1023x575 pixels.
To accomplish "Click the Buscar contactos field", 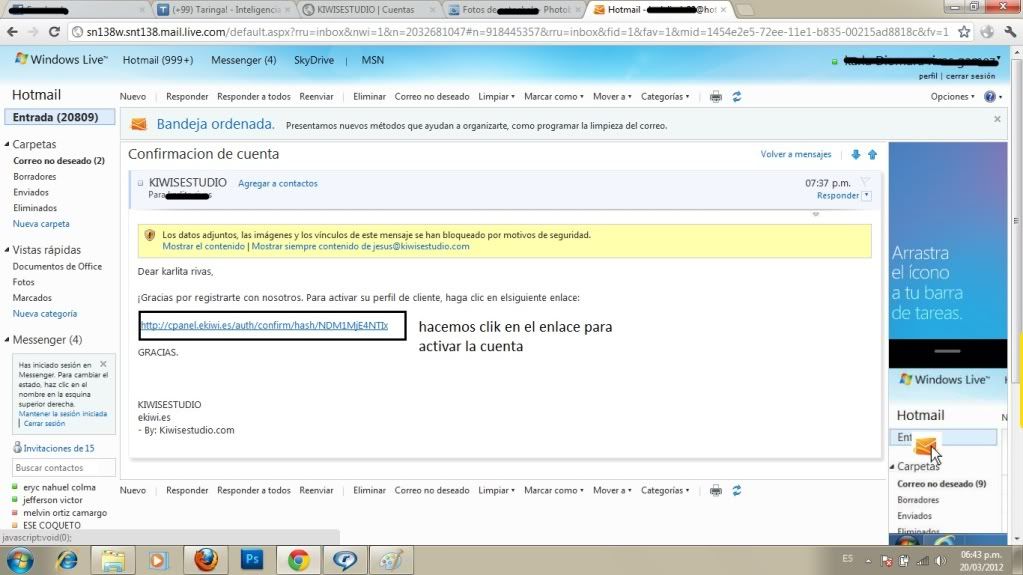I will tap(64, 467).
